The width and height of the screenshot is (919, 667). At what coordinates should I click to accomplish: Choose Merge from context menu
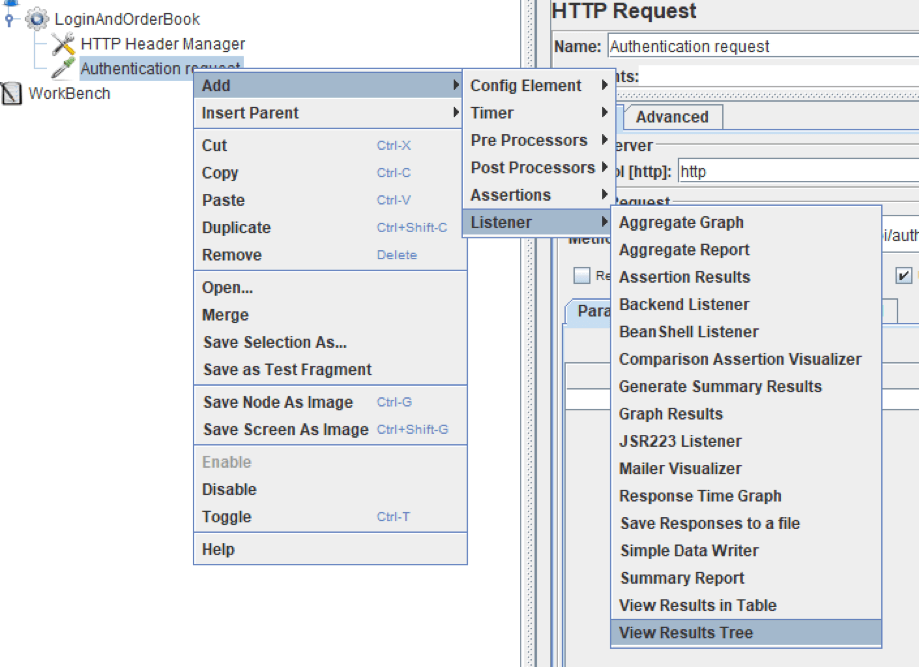coord(329,315)
